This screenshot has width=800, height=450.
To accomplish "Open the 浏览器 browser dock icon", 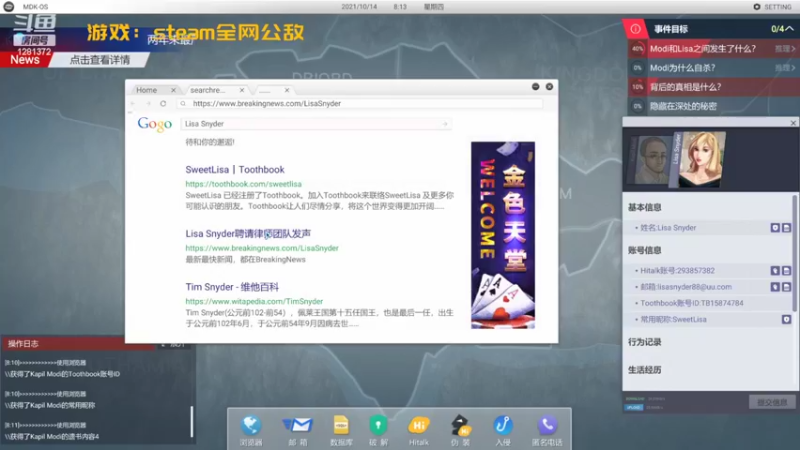I will coord(251,430).
